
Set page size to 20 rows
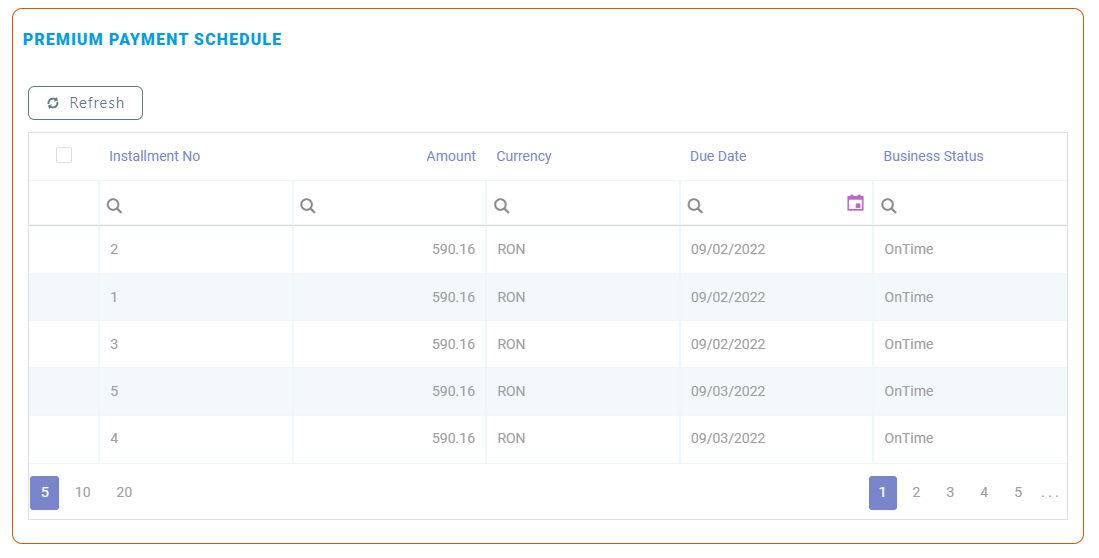[x=124, y=492]
